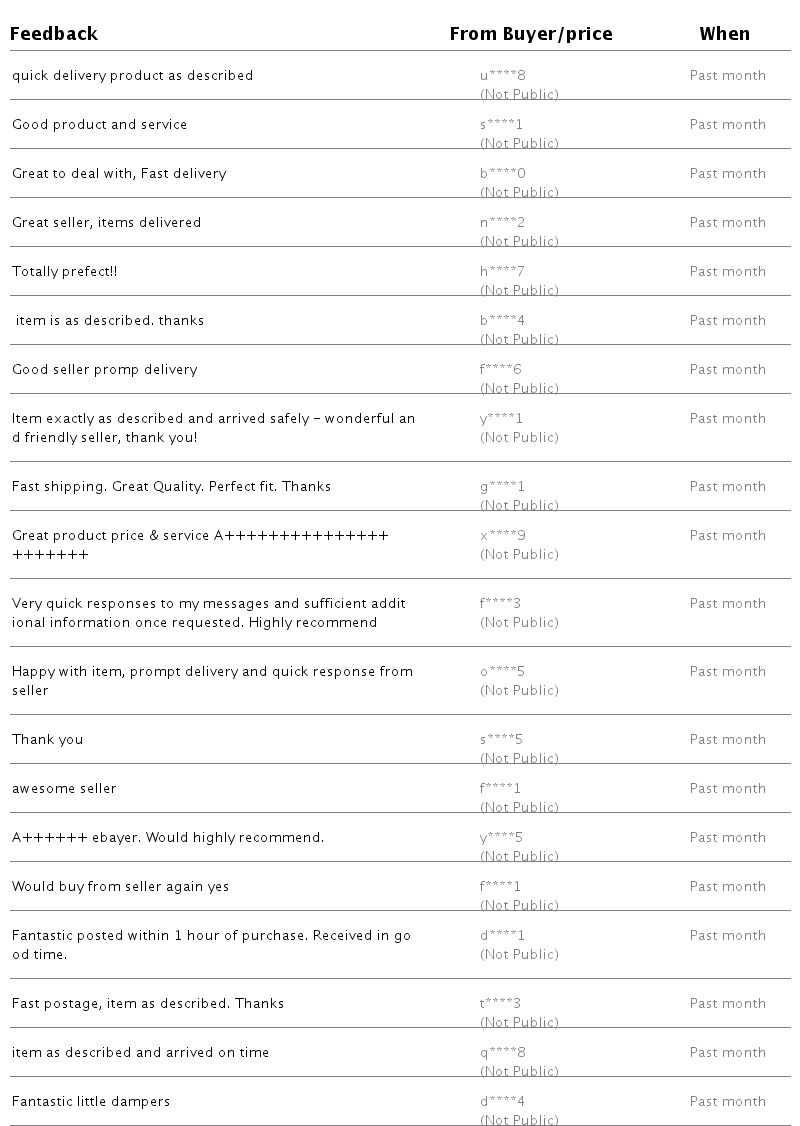Open buyer n****2's profile link

[x=502, y=222]
